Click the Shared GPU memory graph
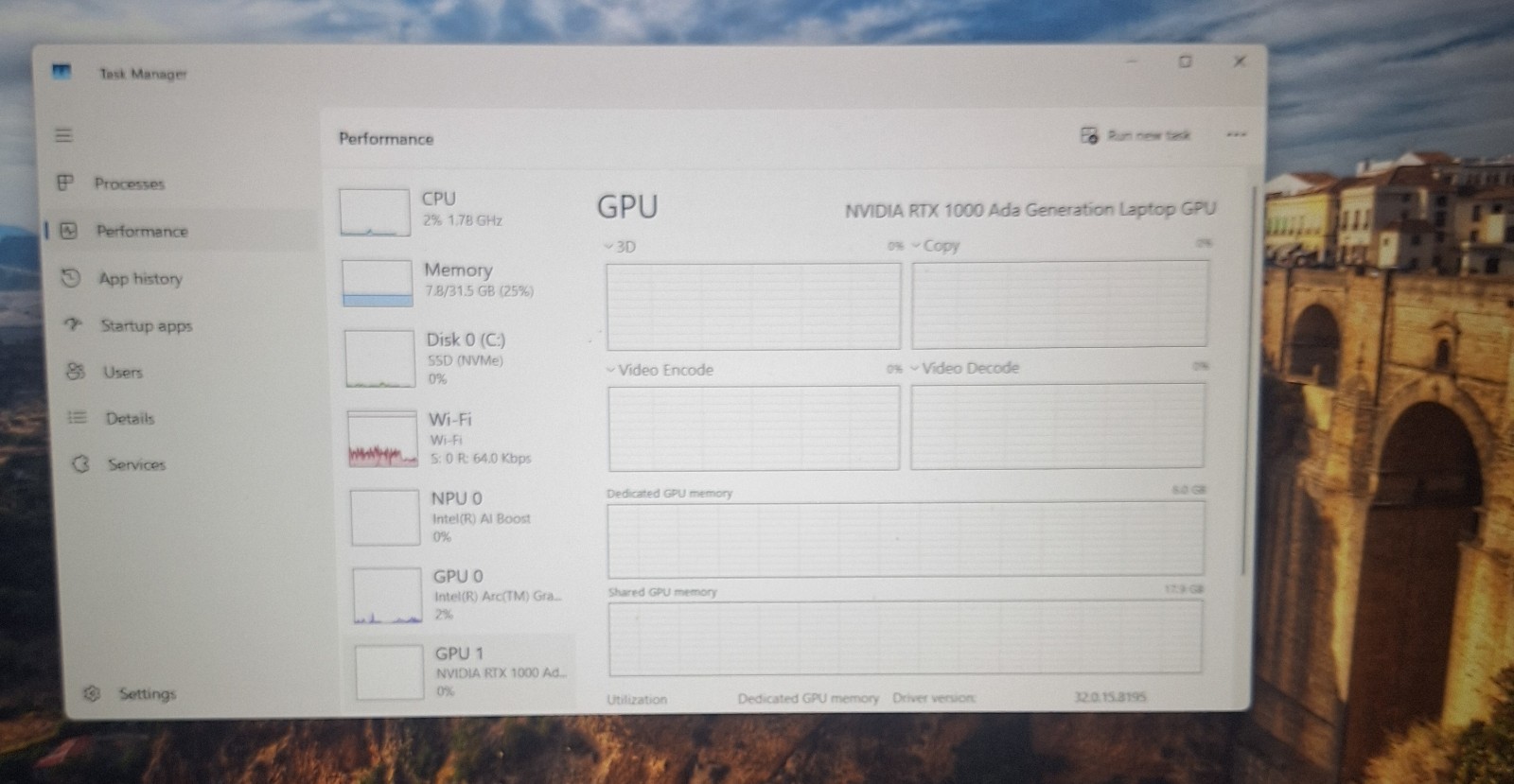 coord(906,638)
